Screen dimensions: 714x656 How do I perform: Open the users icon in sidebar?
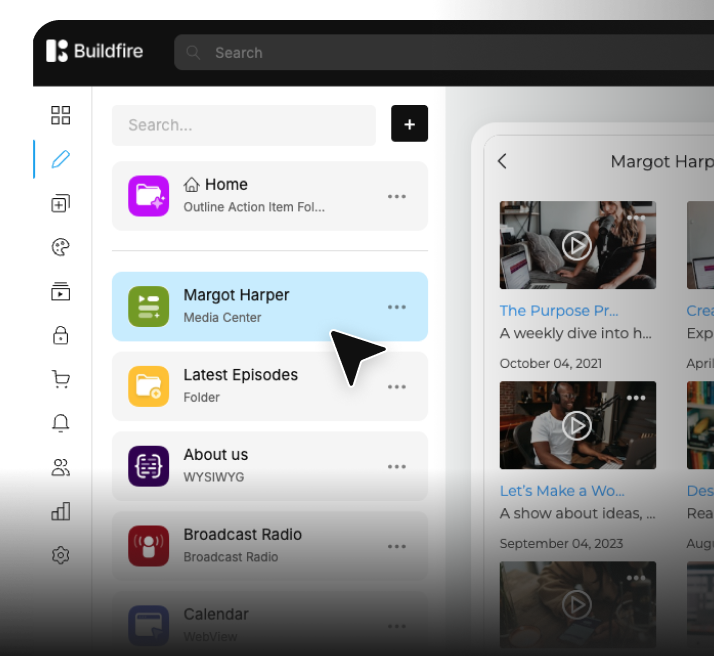(61, 467)
